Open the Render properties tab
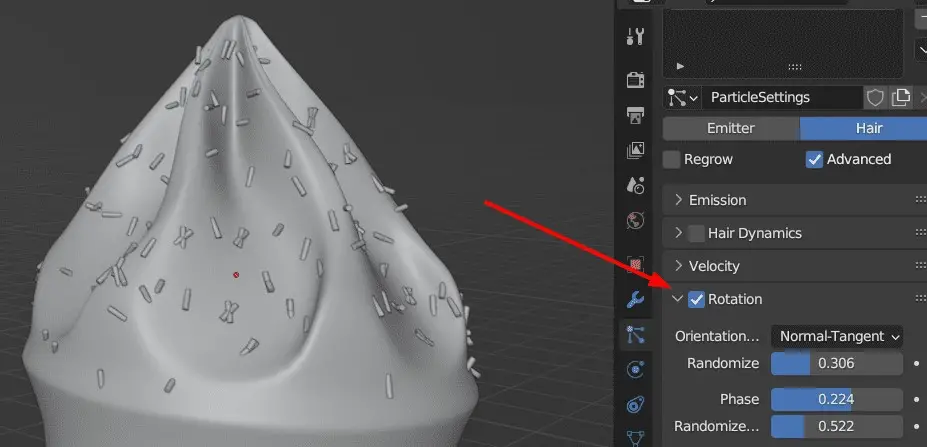This screenshot has height=447, width=927. tap(636, 80)
